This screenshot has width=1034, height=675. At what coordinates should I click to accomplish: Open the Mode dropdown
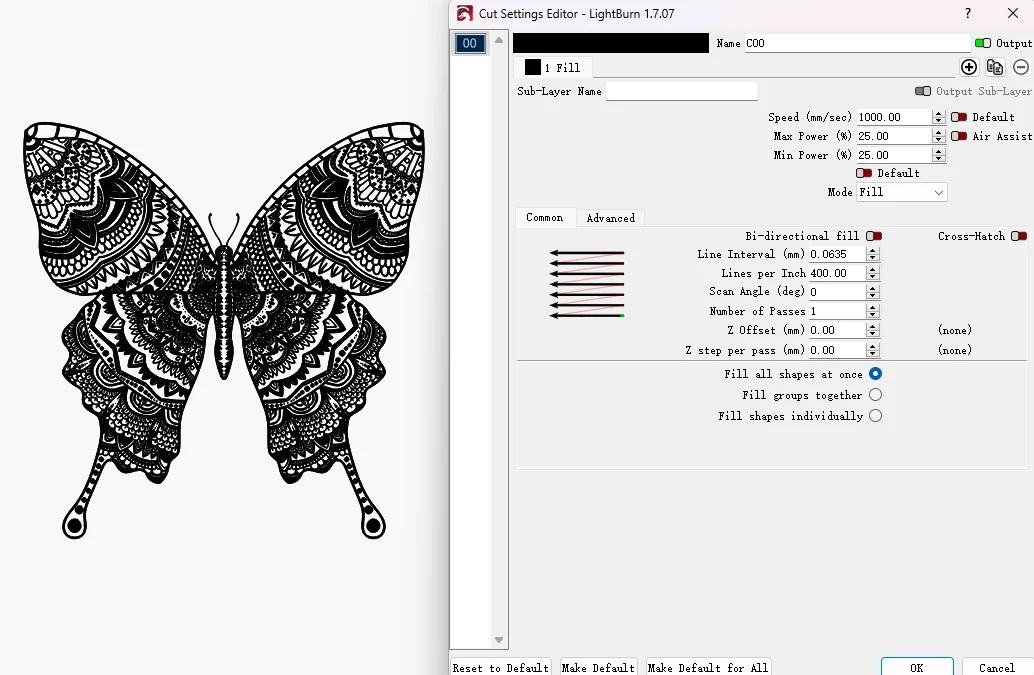pyautogui.click(x=901, y=192)
